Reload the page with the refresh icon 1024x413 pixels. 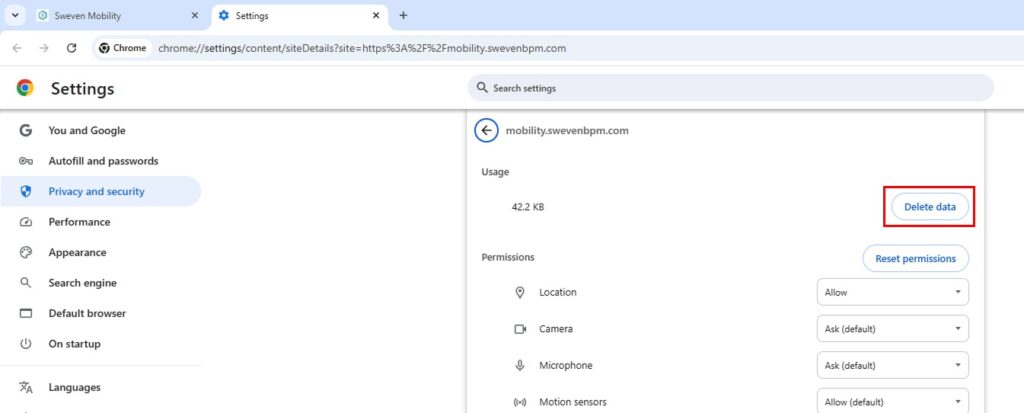72,48
